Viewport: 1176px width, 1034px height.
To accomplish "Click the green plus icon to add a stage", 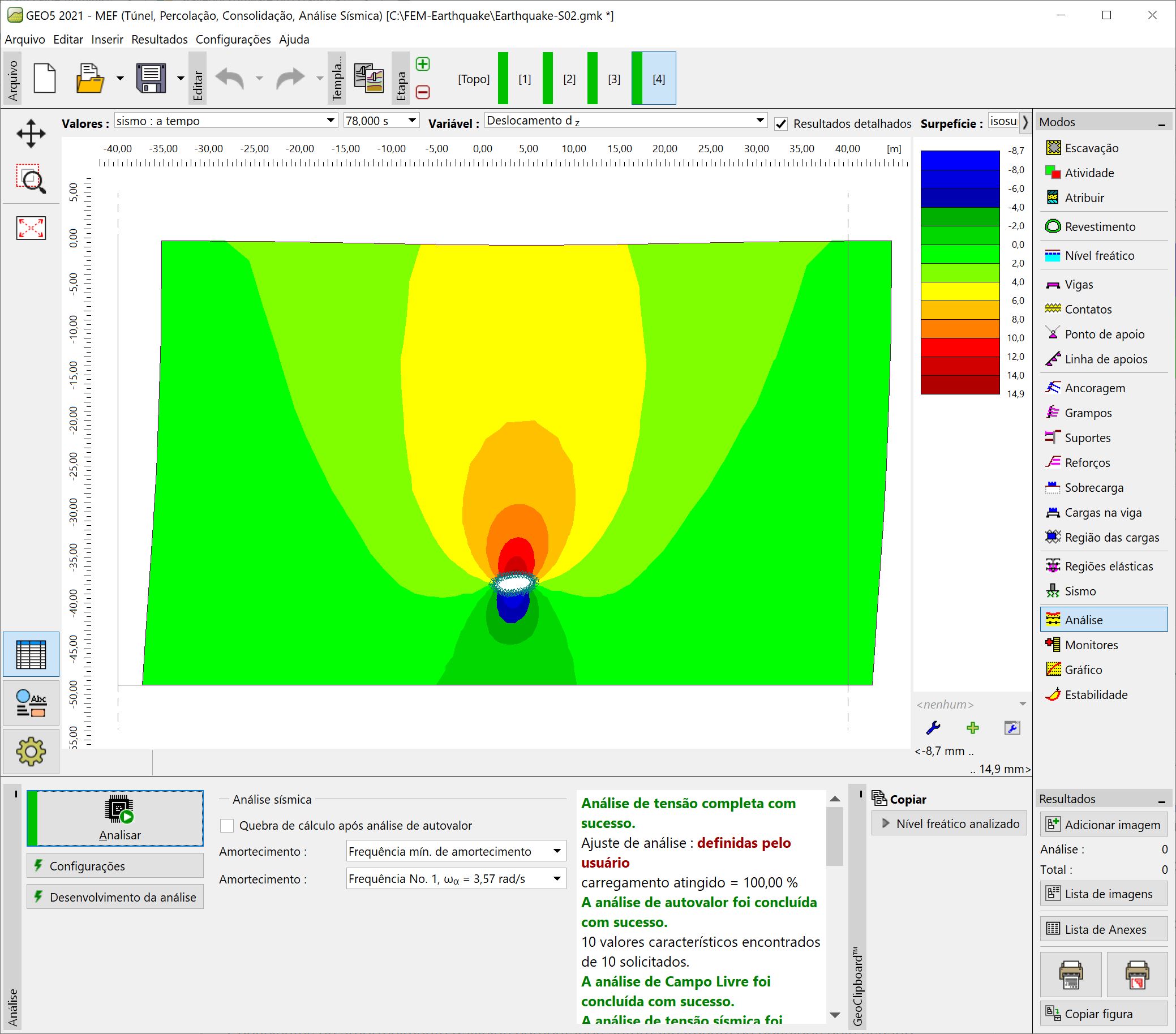I will coord(423,64).
